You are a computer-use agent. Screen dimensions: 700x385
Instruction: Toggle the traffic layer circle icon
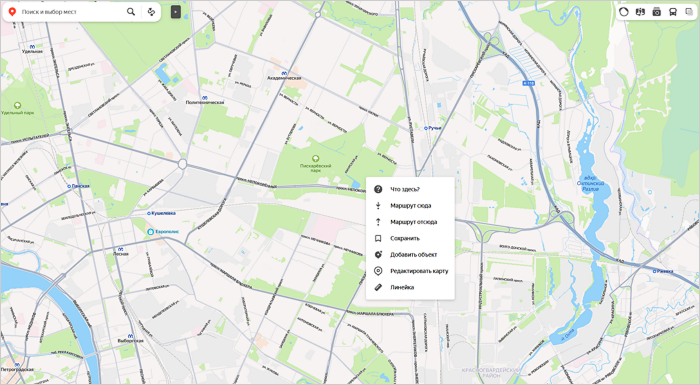pyautogui.click(x=624, y=12)
